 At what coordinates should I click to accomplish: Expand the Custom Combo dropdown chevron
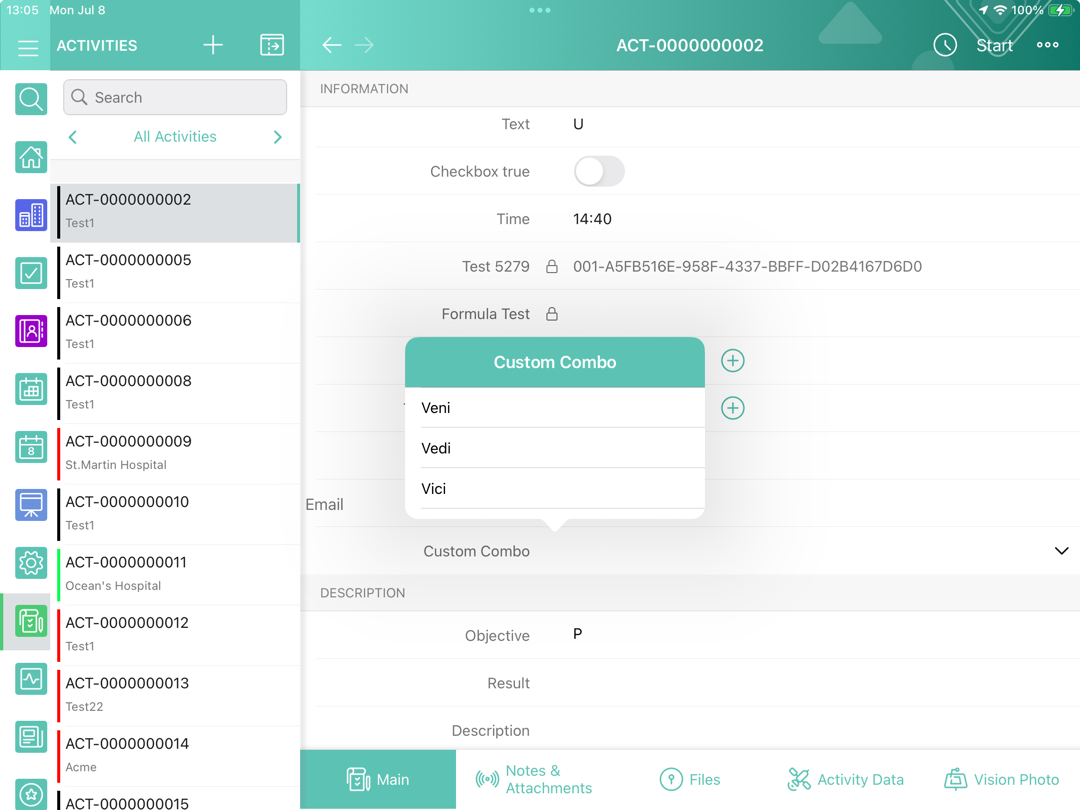pyautogui.click(x=1061, y=551)
